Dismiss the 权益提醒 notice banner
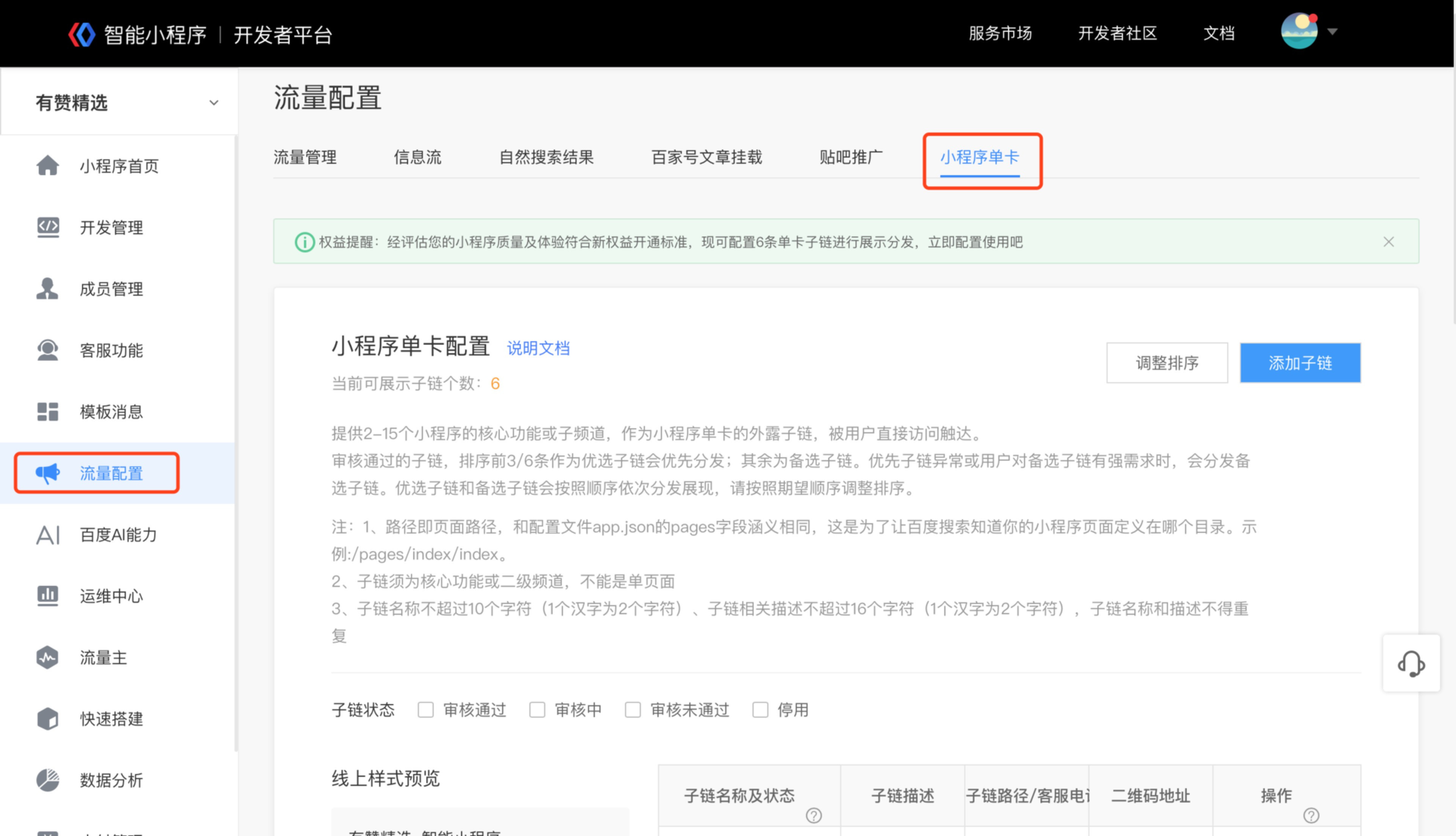 click(1389, 242)
